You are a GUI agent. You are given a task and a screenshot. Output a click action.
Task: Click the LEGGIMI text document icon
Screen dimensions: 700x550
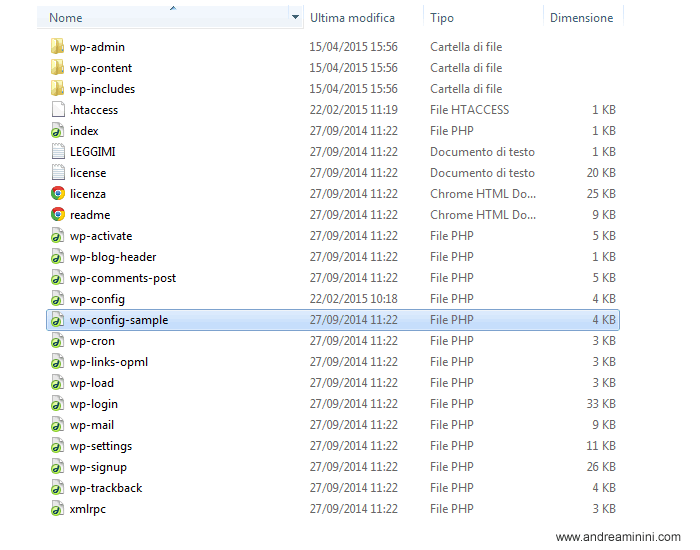coord(58,152)
